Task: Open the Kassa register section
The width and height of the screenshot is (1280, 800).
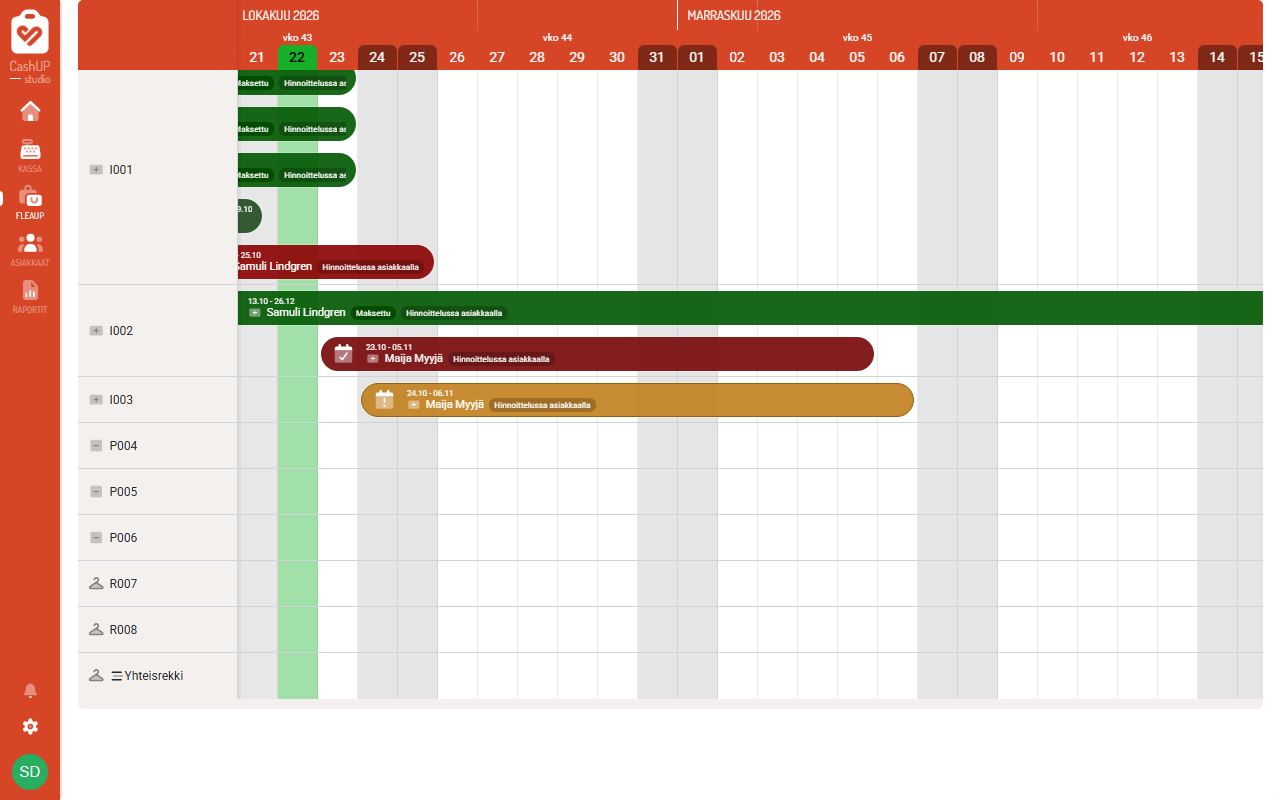Action: (30, 156)
